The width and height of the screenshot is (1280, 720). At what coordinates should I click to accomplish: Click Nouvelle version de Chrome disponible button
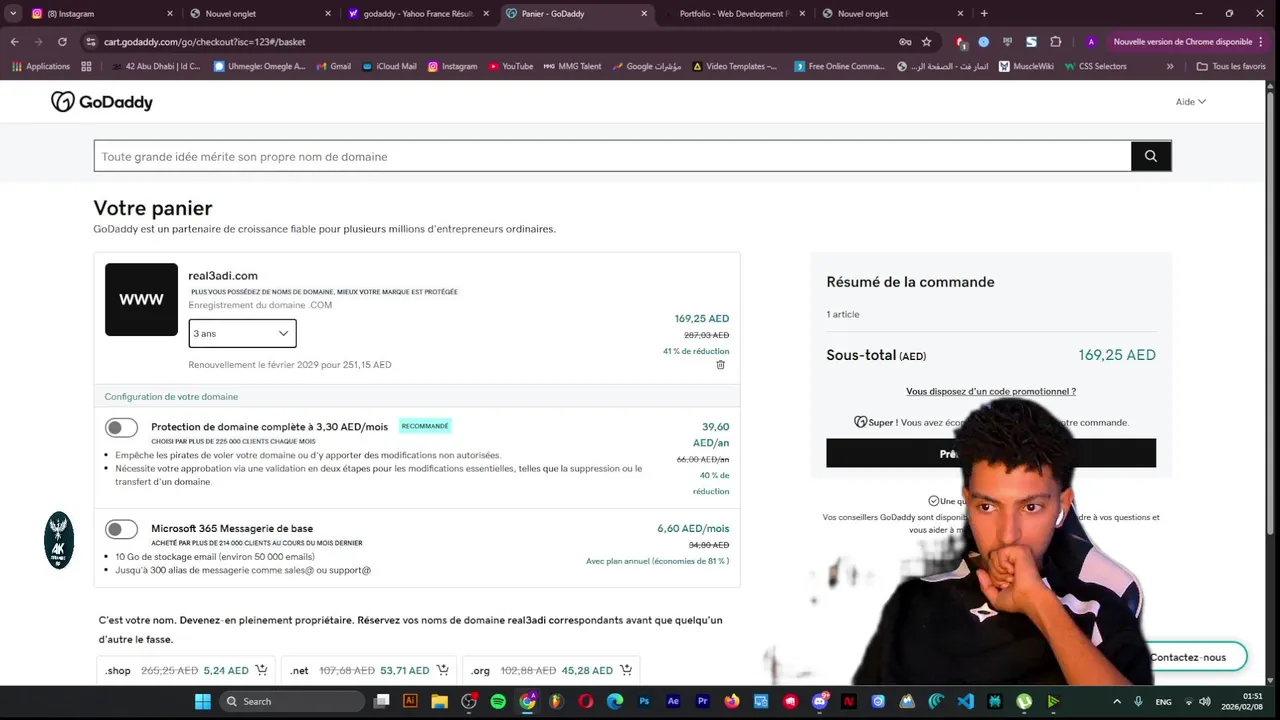1182,42
